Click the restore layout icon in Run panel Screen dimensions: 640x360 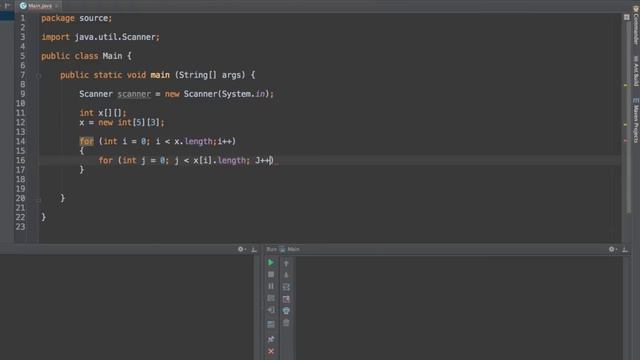pyautogui.click(x=271, y=324)
